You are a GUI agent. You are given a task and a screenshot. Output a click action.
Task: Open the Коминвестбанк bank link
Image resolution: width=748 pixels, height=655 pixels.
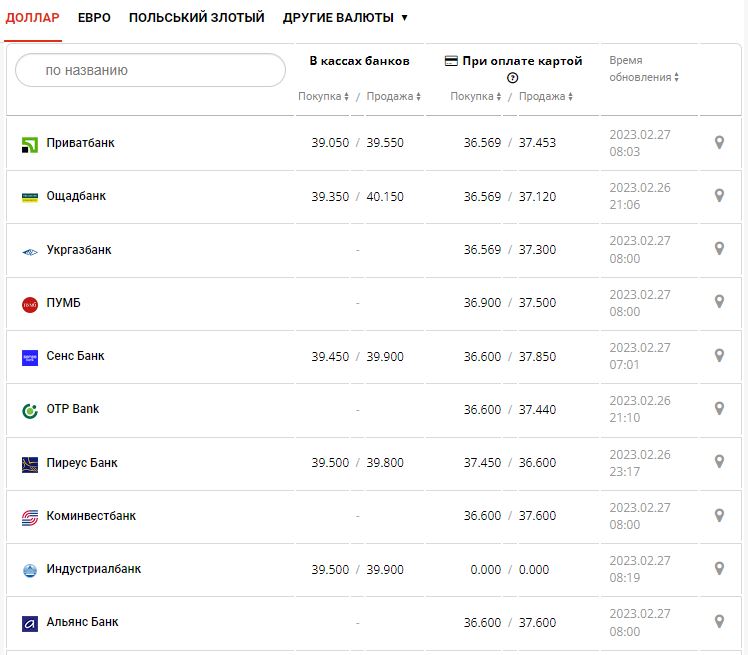click(91, 516)
